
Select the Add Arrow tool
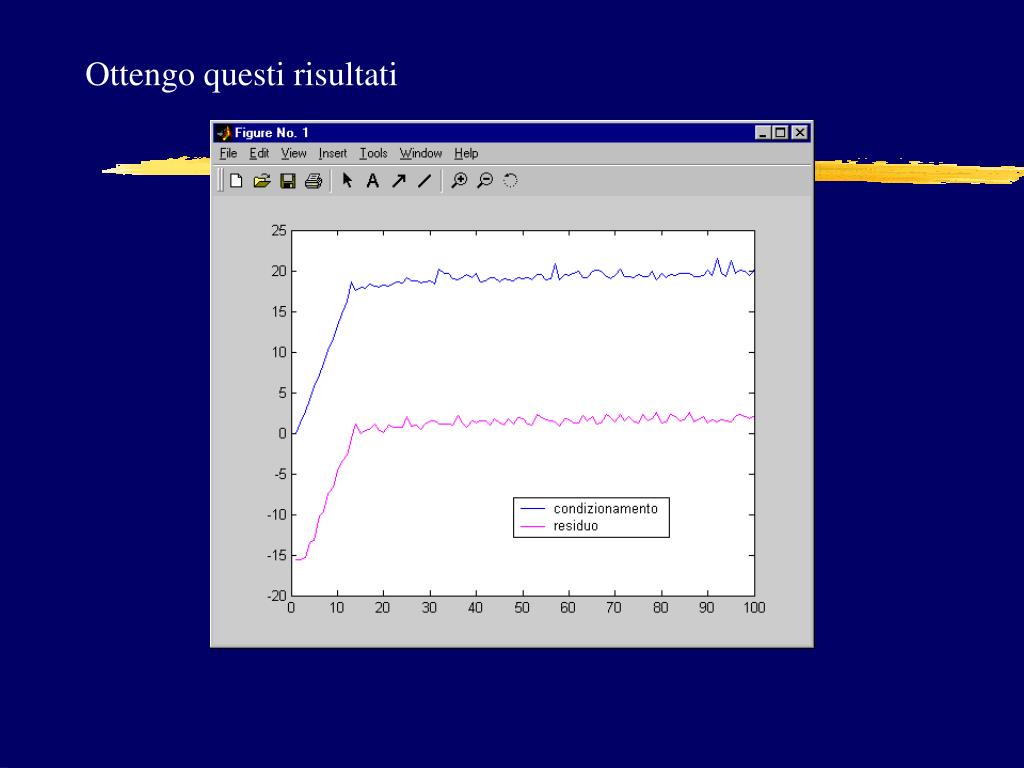(398, 181)
